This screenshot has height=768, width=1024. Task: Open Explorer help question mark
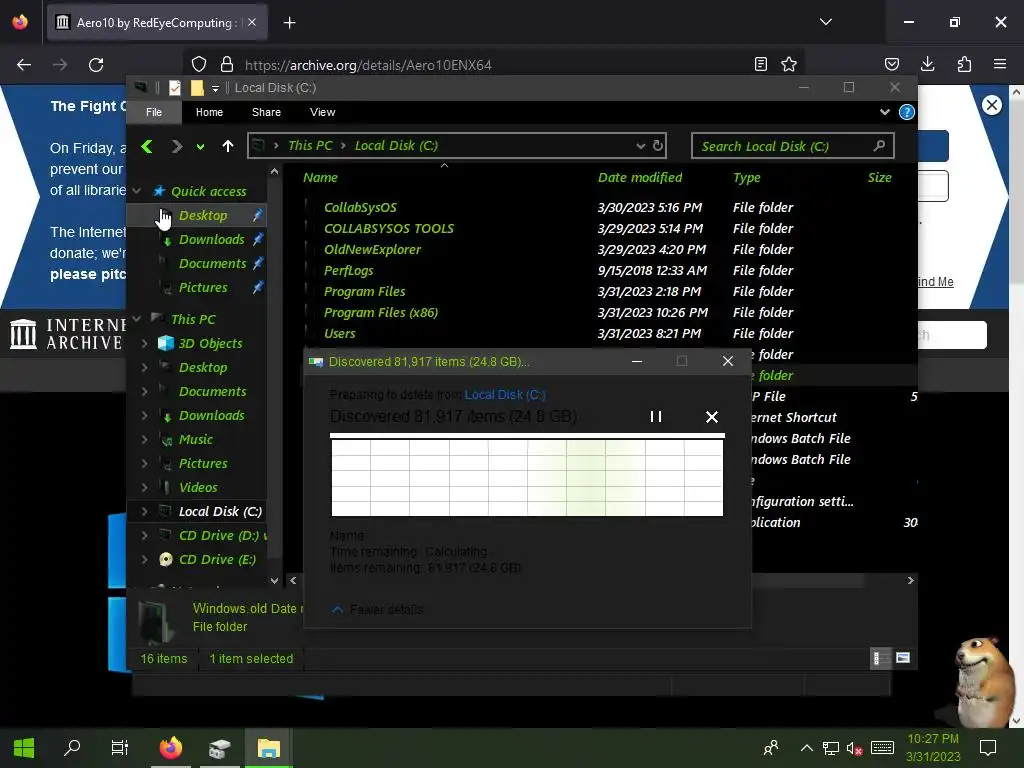pos(906,112)
